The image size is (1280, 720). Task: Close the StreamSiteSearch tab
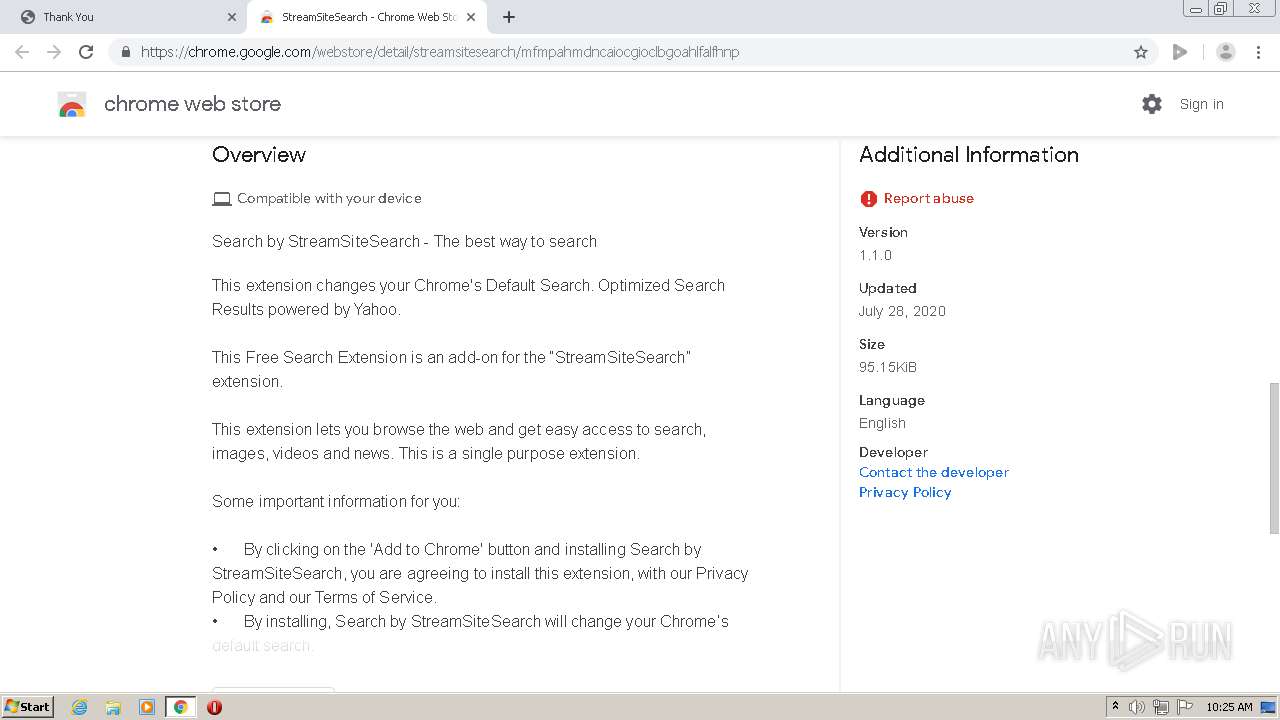click(x=471, y=17)
